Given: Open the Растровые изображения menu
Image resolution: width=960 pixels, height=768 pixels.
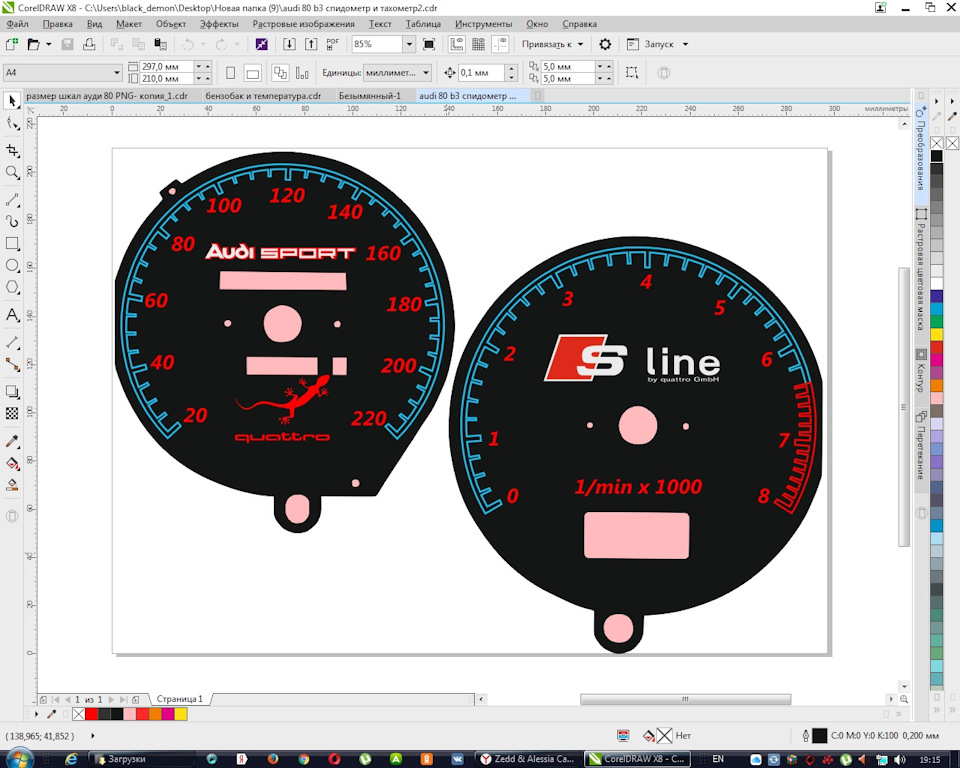Looking at the screenshot, I should [303, 24].
